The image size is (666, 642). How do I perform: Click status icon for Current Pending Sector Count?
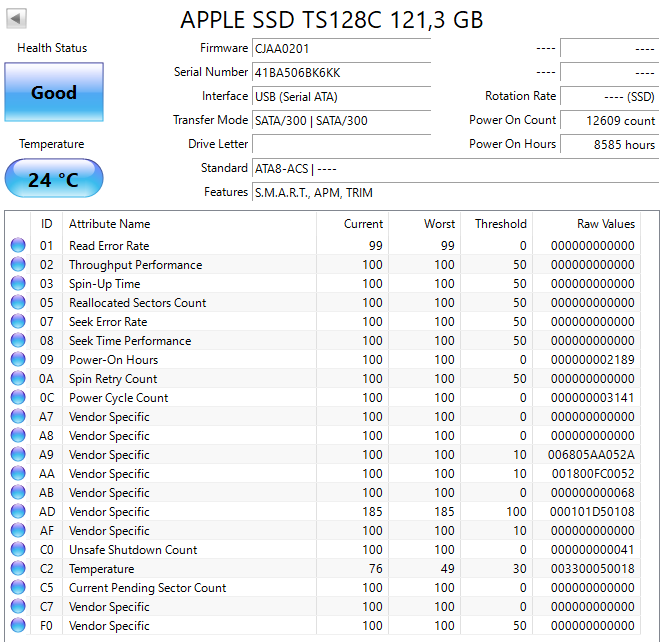[18, 588]
